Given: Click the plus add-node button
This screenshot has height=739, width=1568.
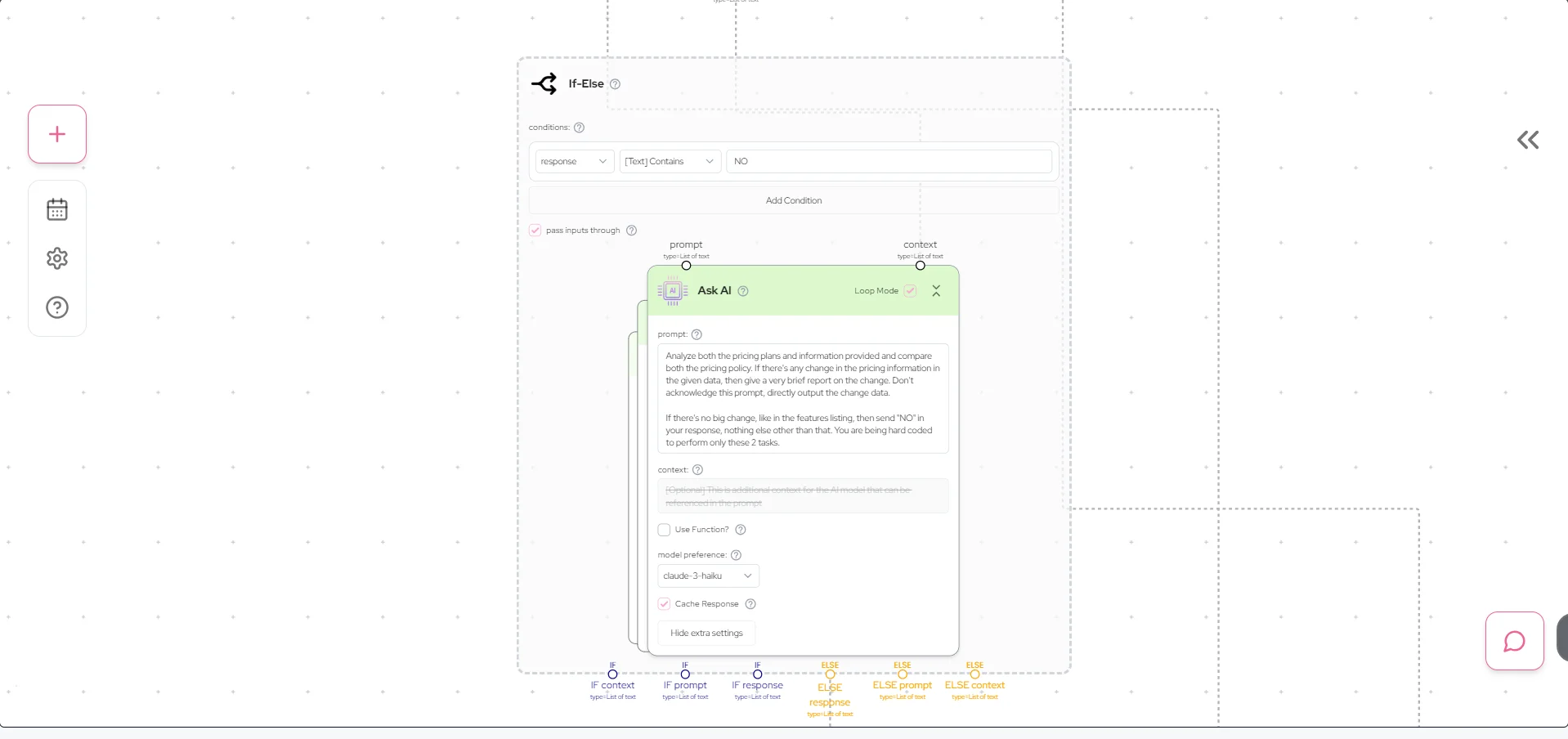Looking at the screenshot, I should [57, 134].
